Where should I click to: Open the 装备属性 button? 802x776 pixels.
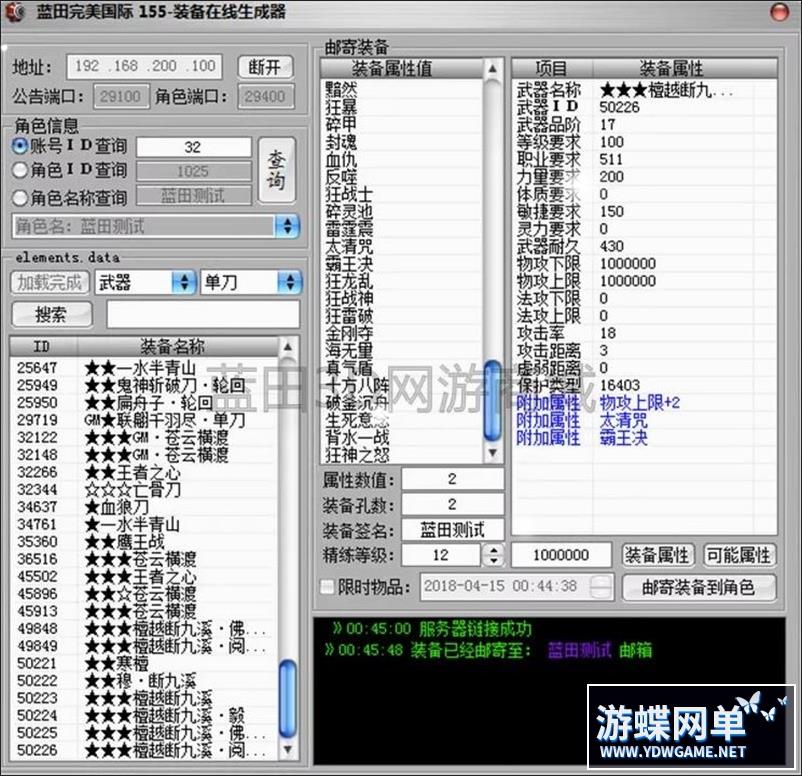(657, 555)
